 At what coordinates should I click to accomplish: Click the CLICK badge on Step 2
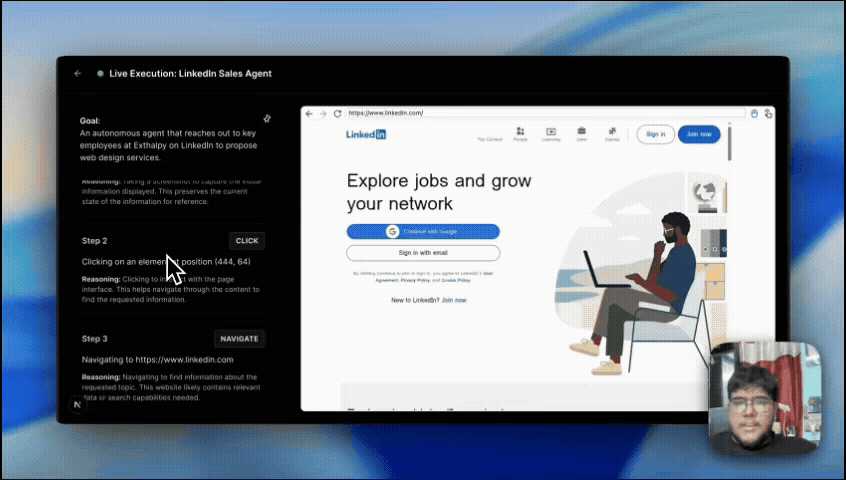tap(247, 241)
